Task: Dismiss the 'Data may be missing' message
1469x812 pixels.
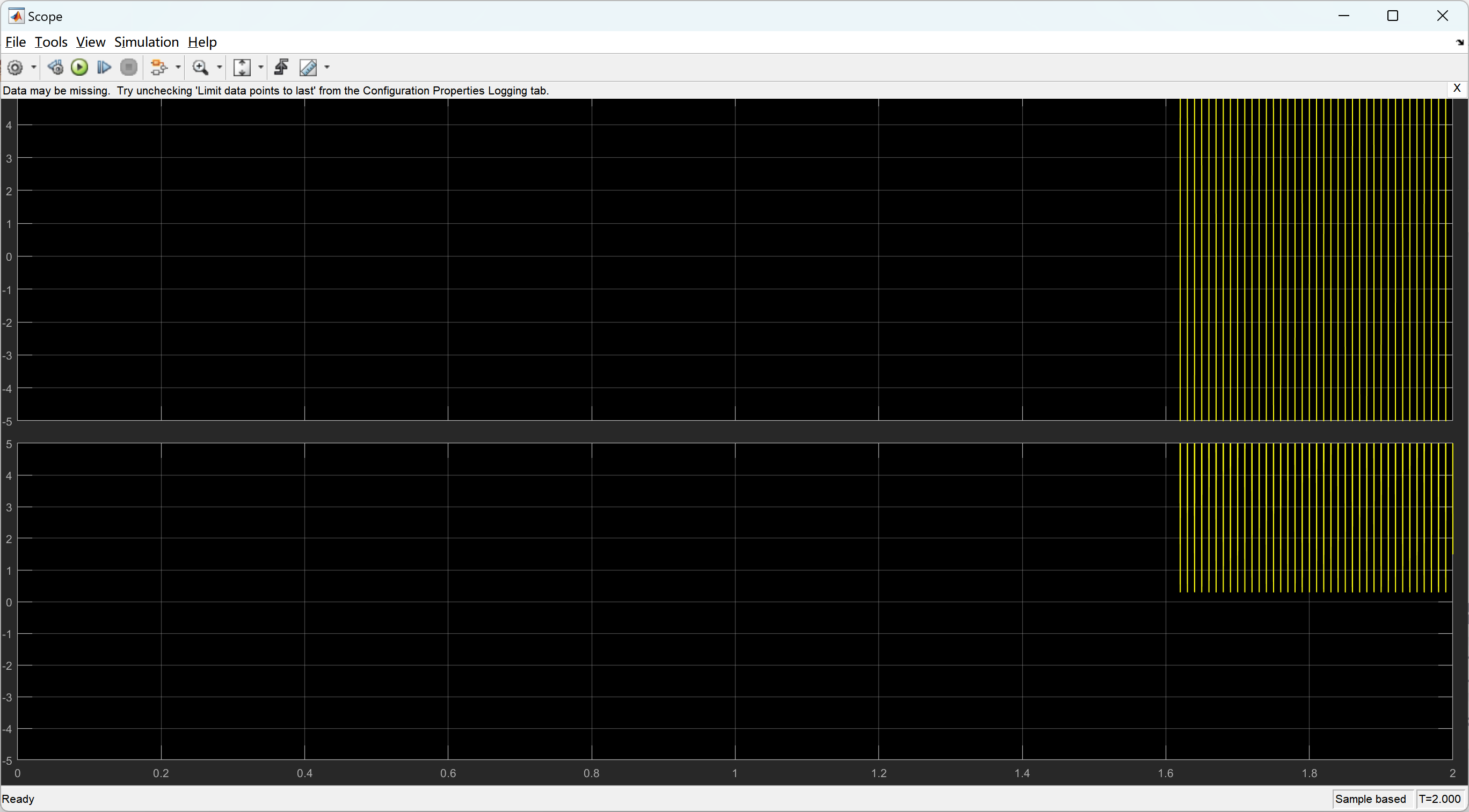Action: tap(1457, 89)
